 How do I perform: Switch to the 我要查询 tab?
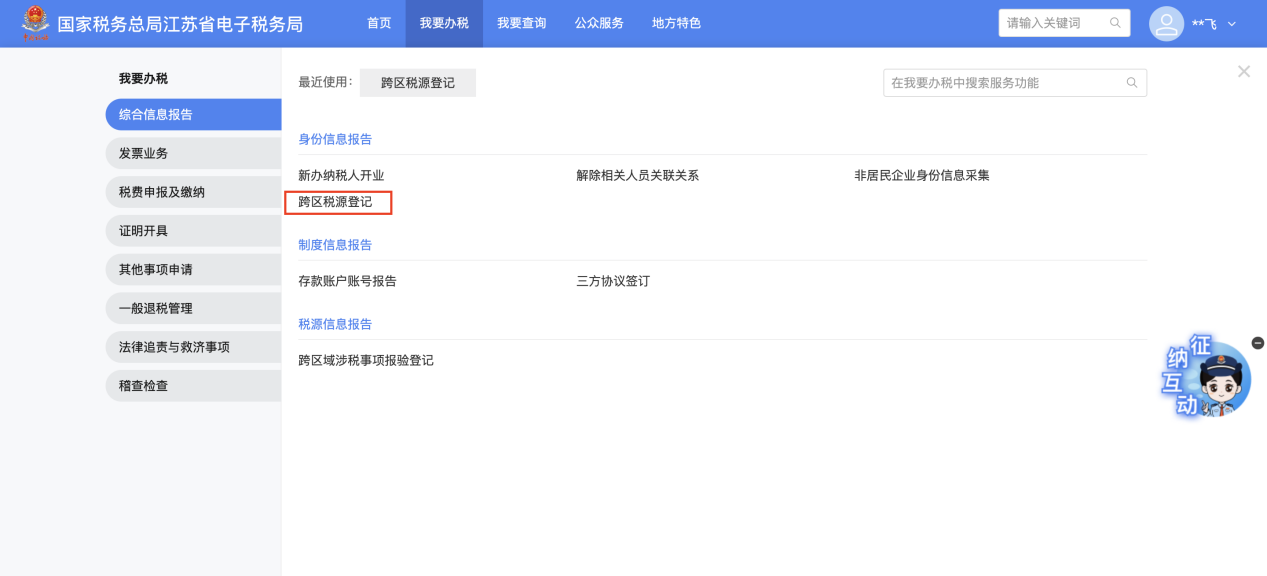point(521,23)
